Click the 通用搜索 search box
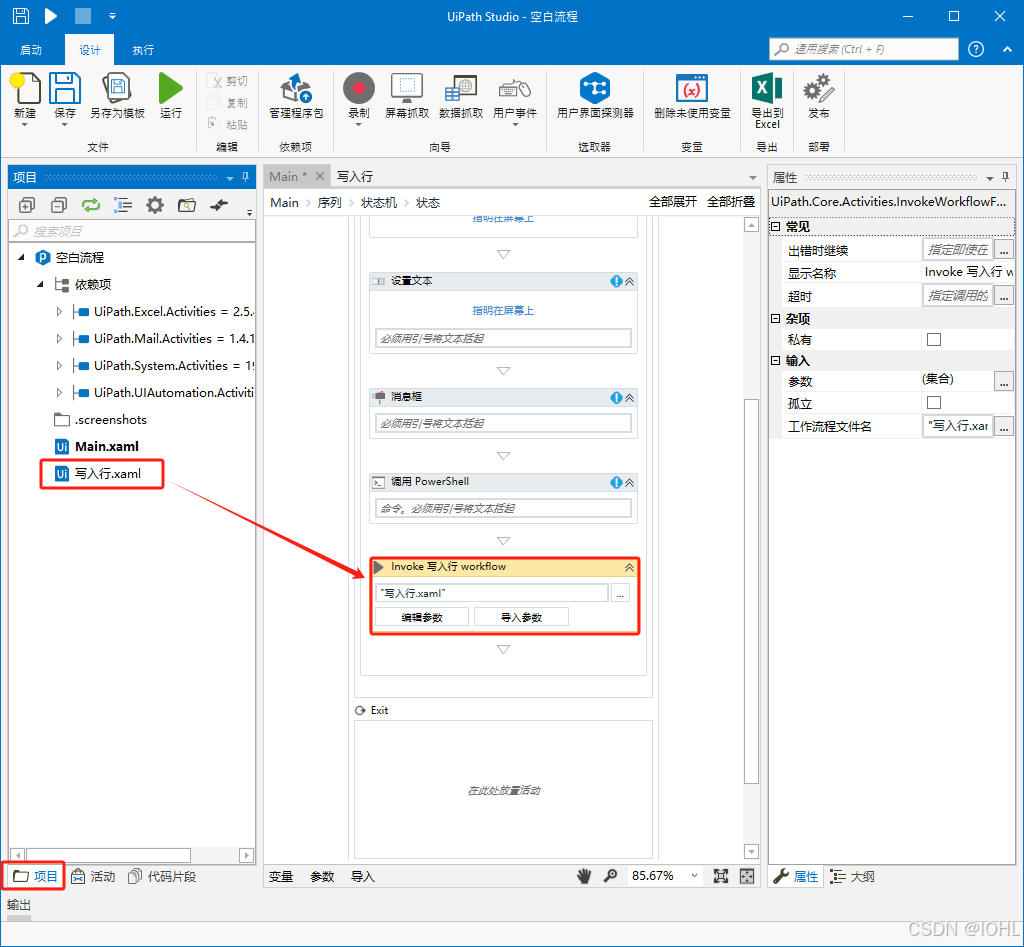This screenshot has height=947, width=1024. pos(864,49)
